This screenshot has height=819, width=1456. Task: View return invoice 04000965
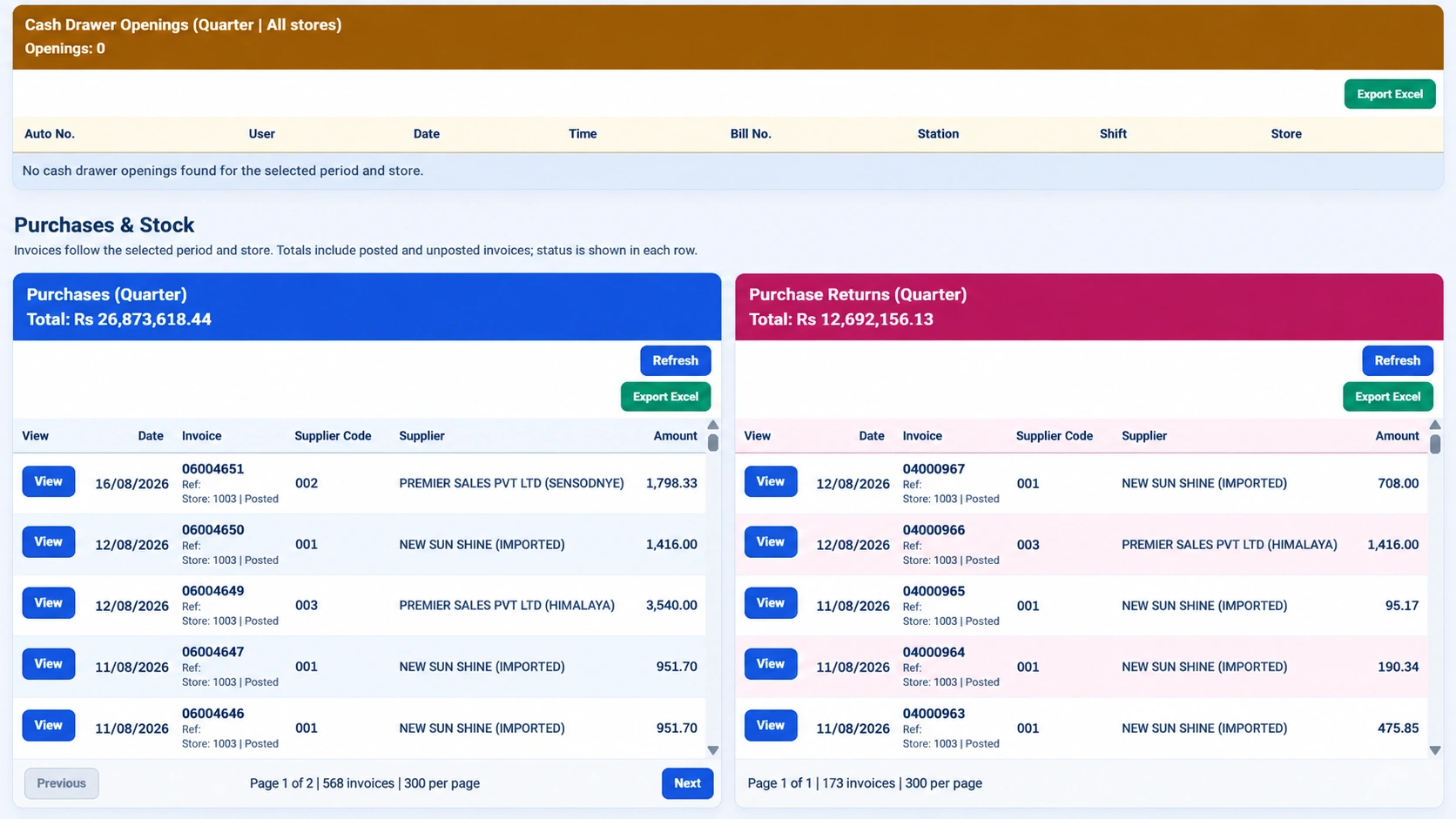[x=771, y=603]
